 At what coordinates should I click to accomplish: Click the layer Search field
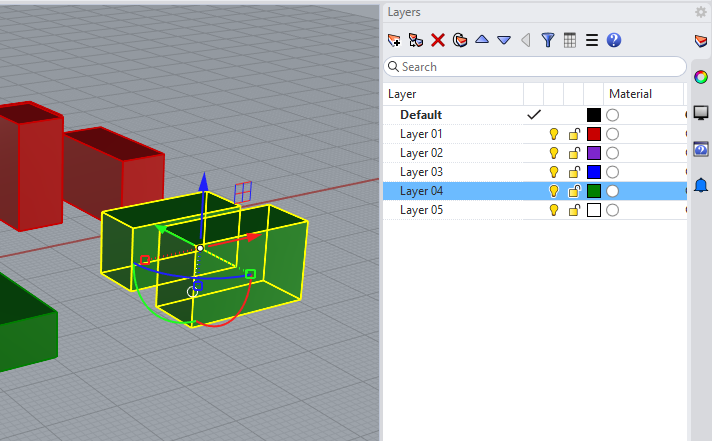pos(535,67)
